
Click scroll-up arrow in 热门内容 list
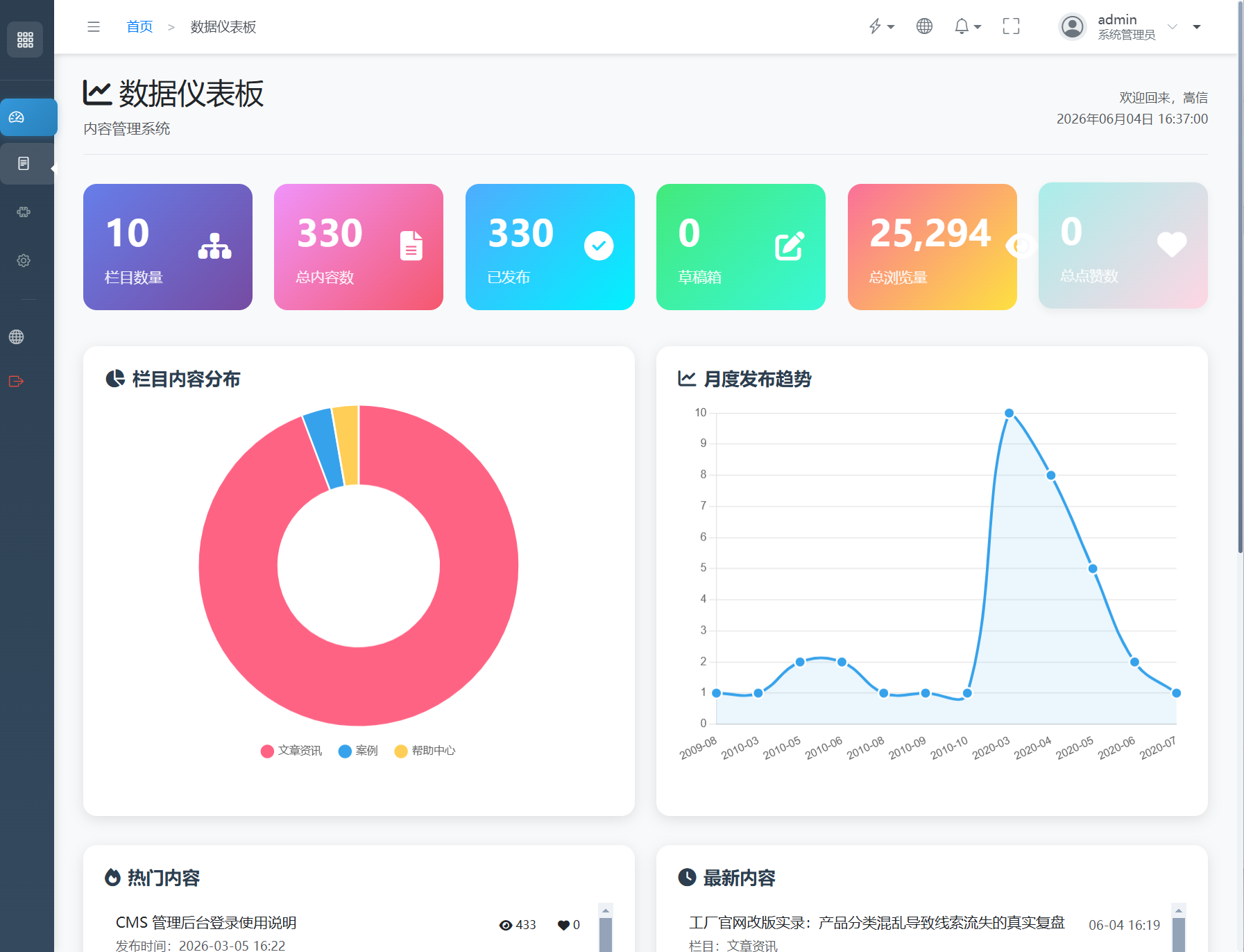click(606, 910)
